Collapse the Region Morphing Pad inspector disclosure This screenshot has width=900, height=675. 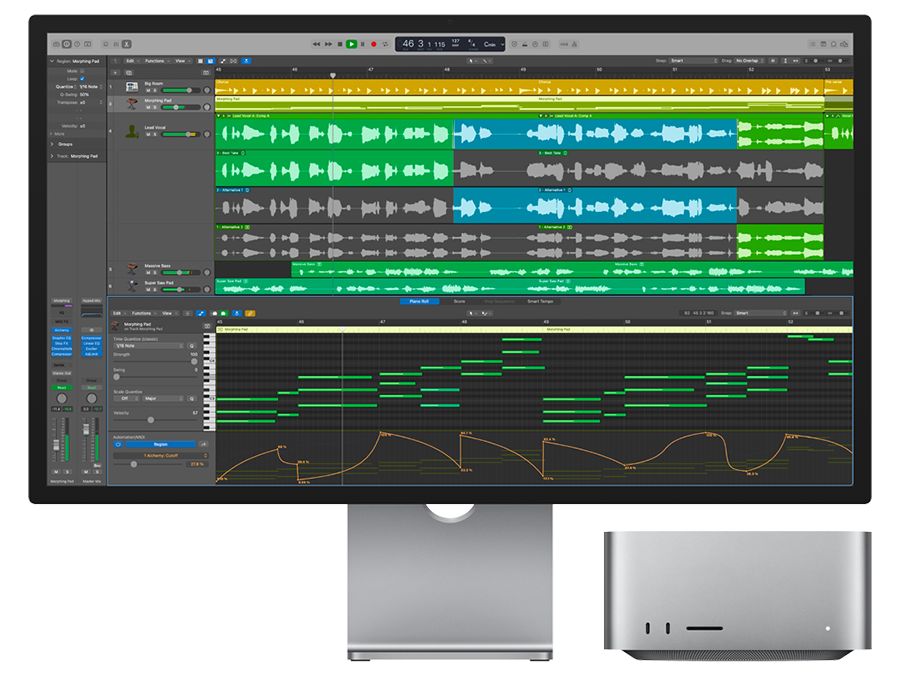click(52, 61)
